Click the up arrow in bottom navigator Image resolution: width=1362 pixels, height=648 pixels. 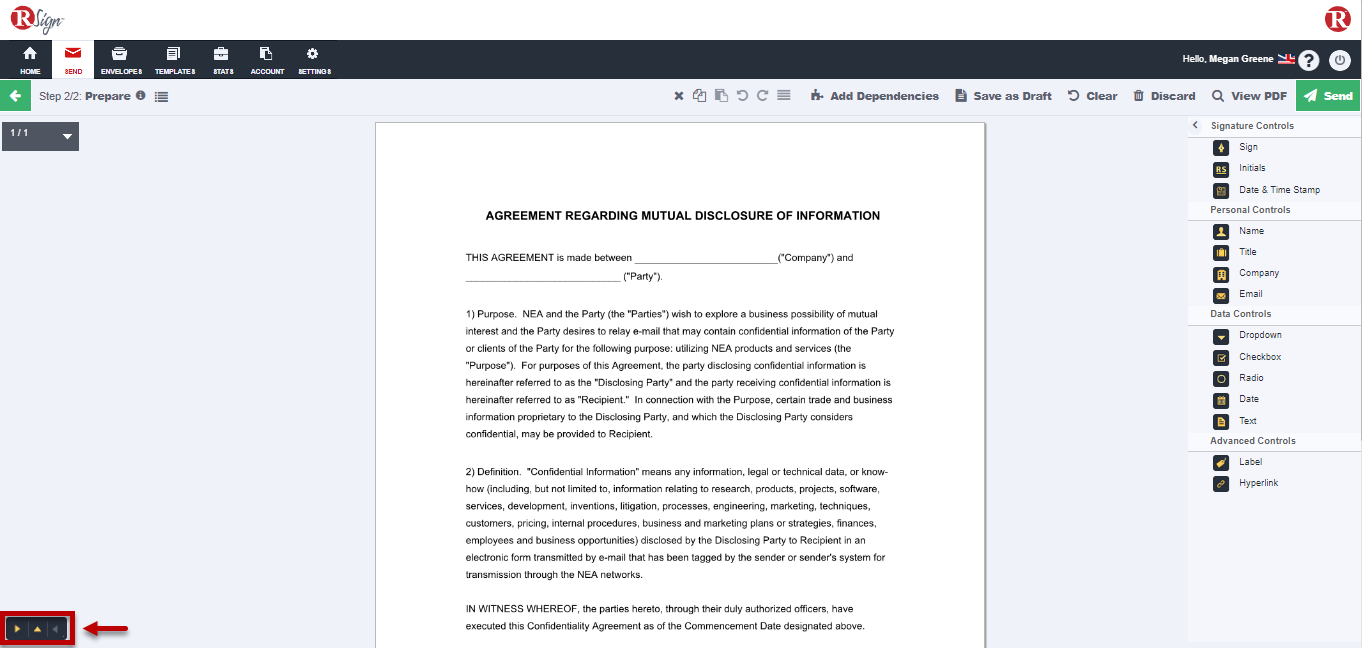coord(37,629)
